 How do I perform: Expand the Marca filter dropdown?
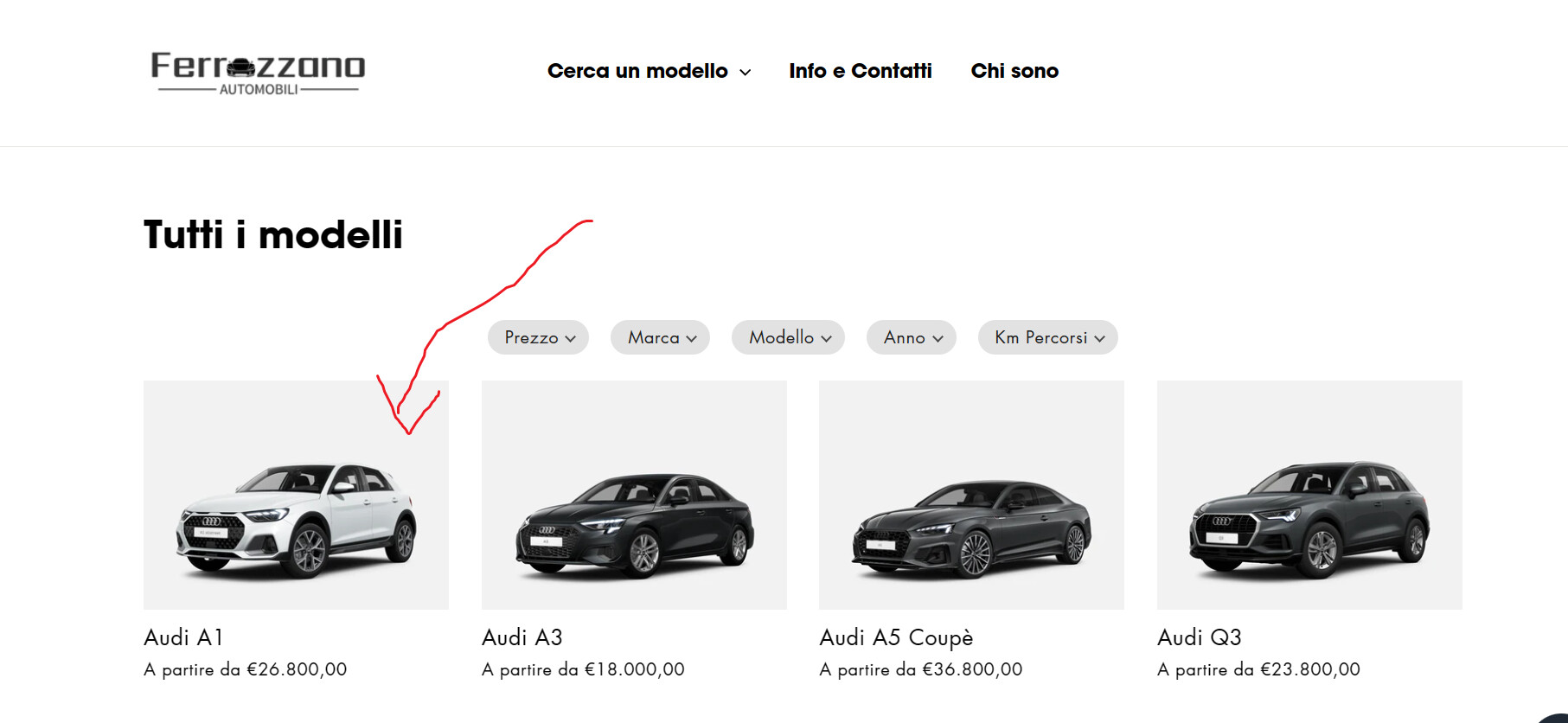click(660, 337)
